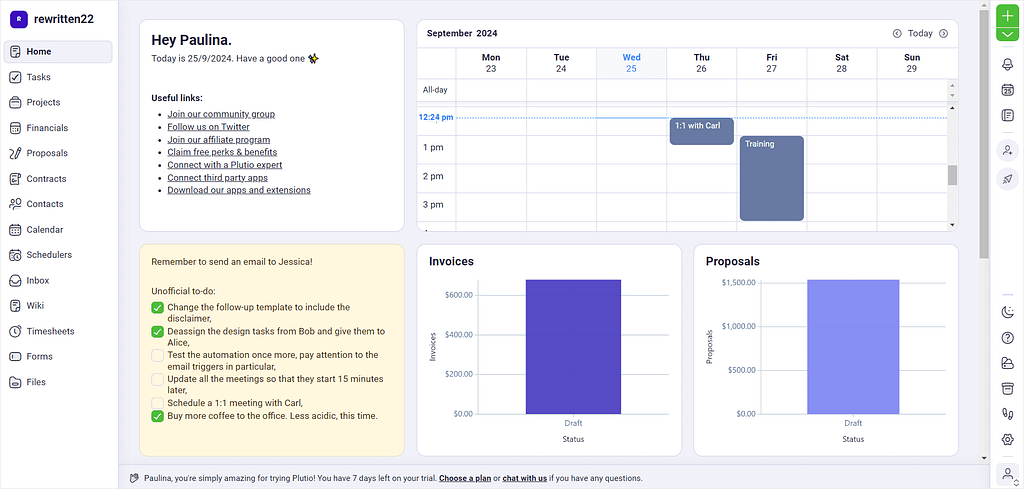Screen dimensions: 1024x489
Task: Click the green plus create button
Action: click(1007, 16)
